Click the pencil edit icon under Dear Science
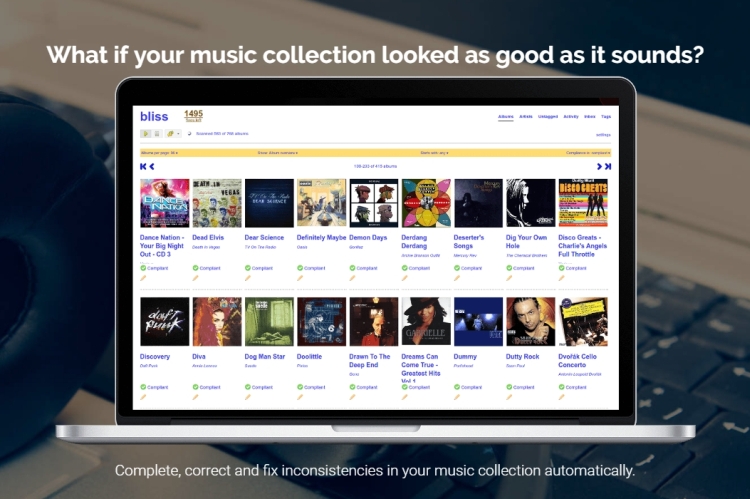Viewport: 750px width, 499px height. pyautogui.click(x=248, y=278)
